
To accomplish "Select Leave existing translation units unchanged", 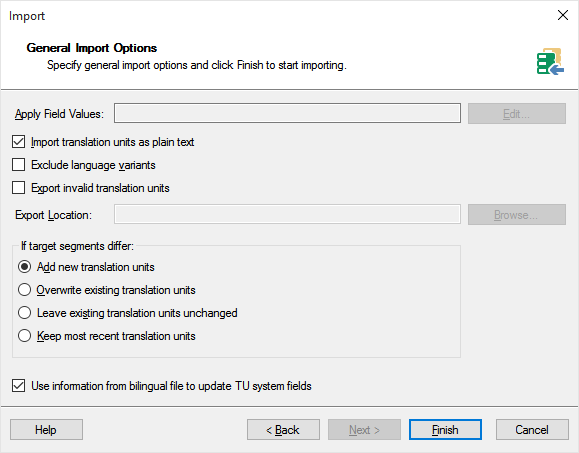I will (x=24, y=313).
